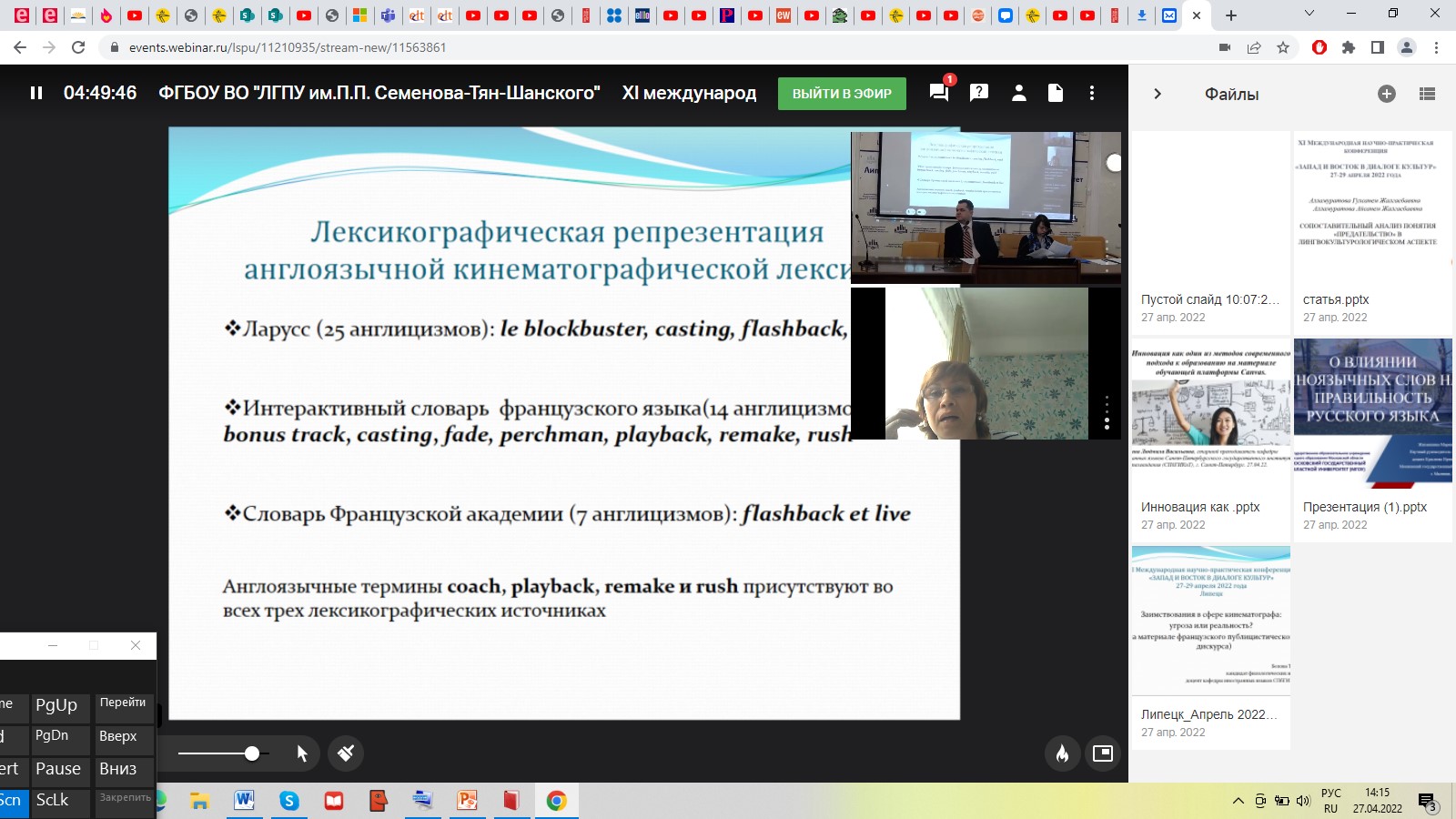The height and width of the screenshot is (819, 1456).
Task: Open Chrome extensions puzzle menu
Action: coord(1349,47)
